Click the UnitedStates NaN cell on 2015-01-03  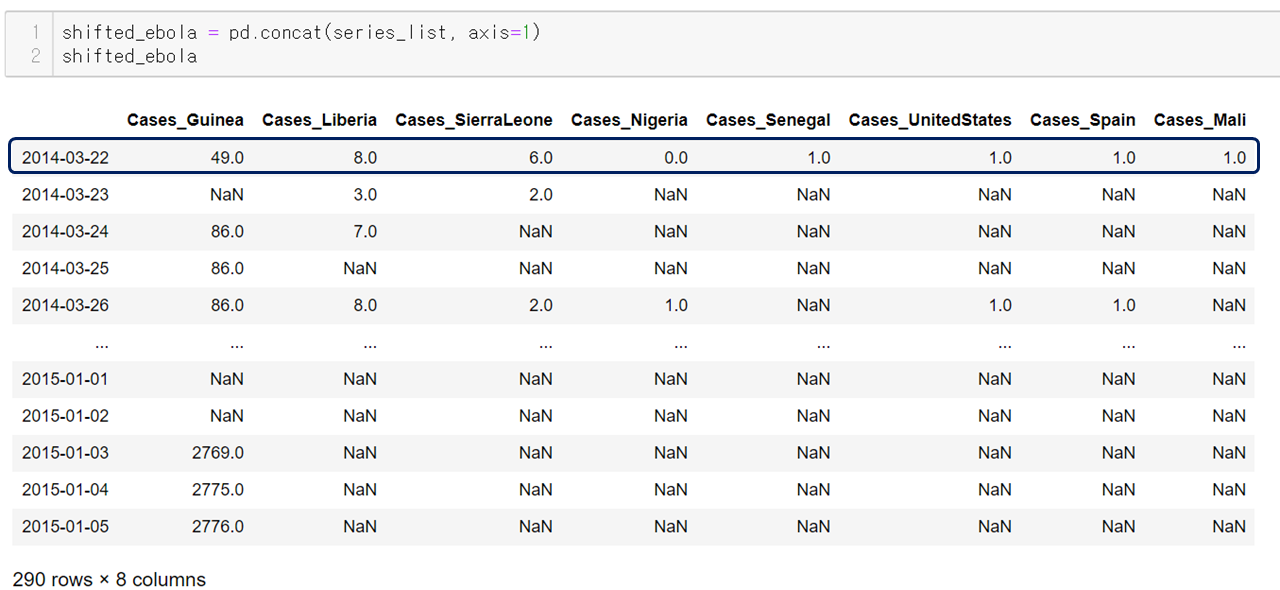click(x=994, y=453)
